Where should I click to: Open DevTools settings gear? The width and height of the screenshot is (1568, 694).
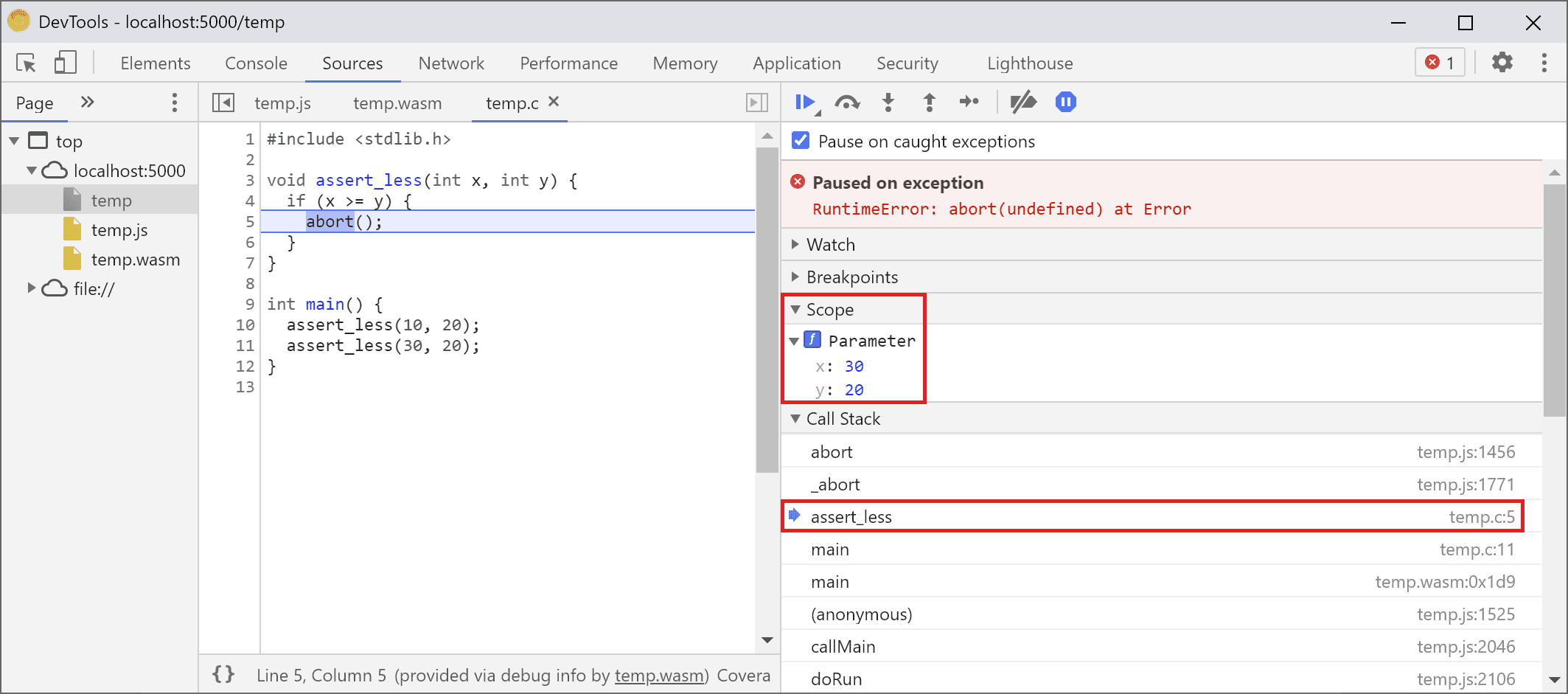[x=1502, y=63]
